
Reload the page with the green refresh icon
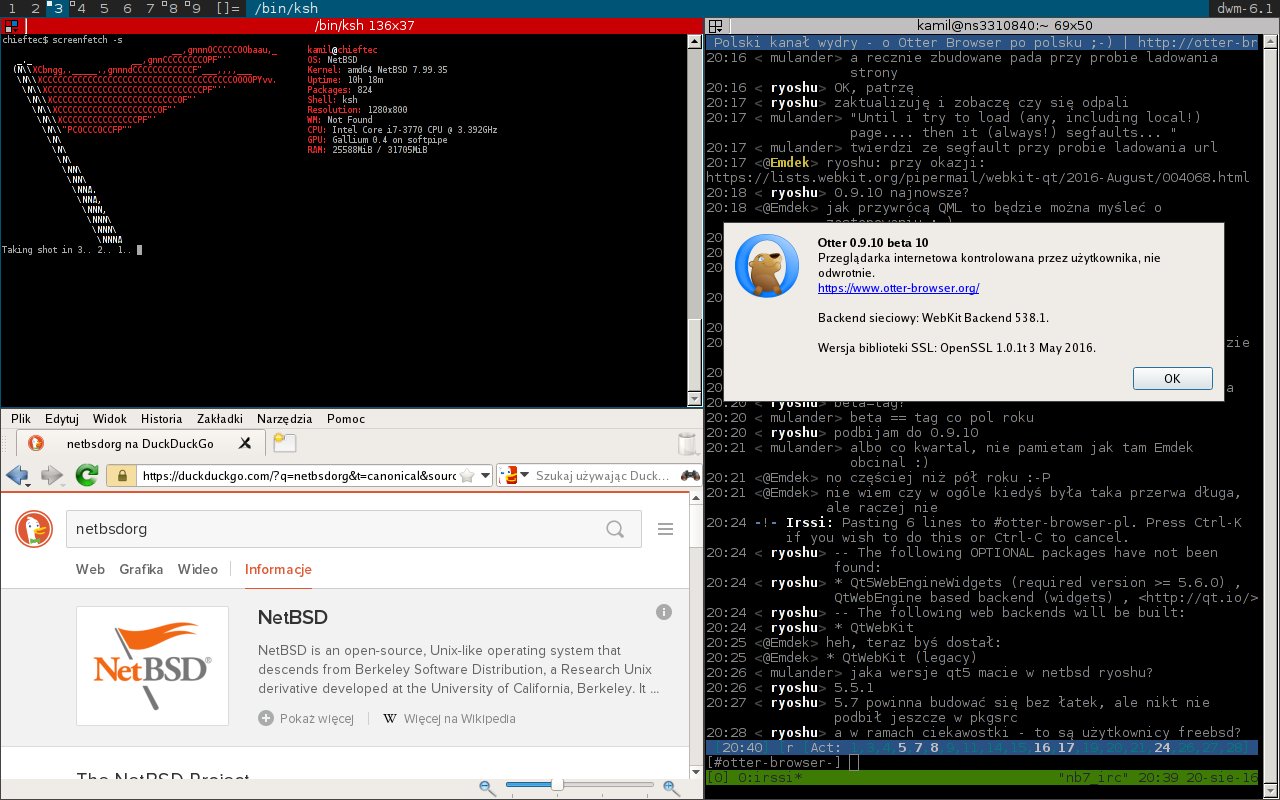87,475
